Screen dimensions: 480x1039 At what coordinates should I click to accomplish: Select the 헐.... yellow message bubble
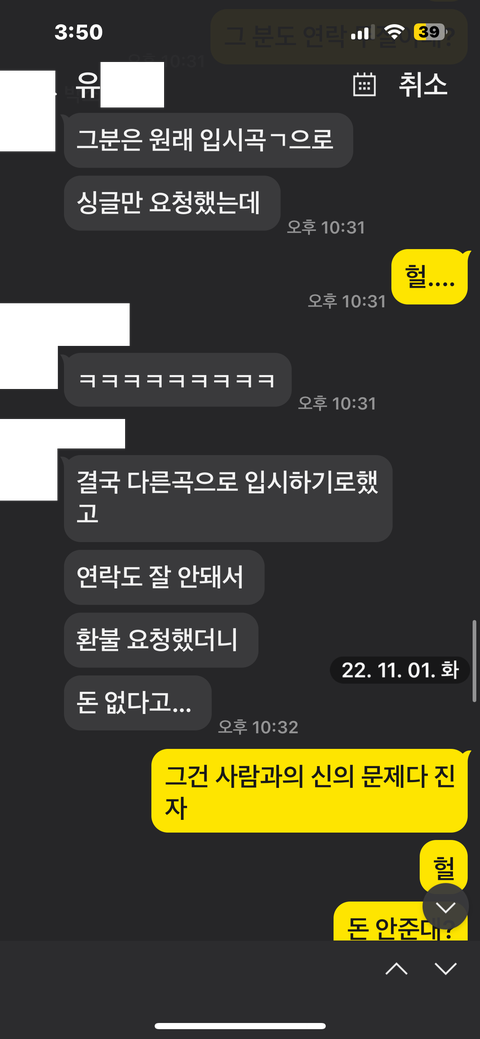(430, 276)
